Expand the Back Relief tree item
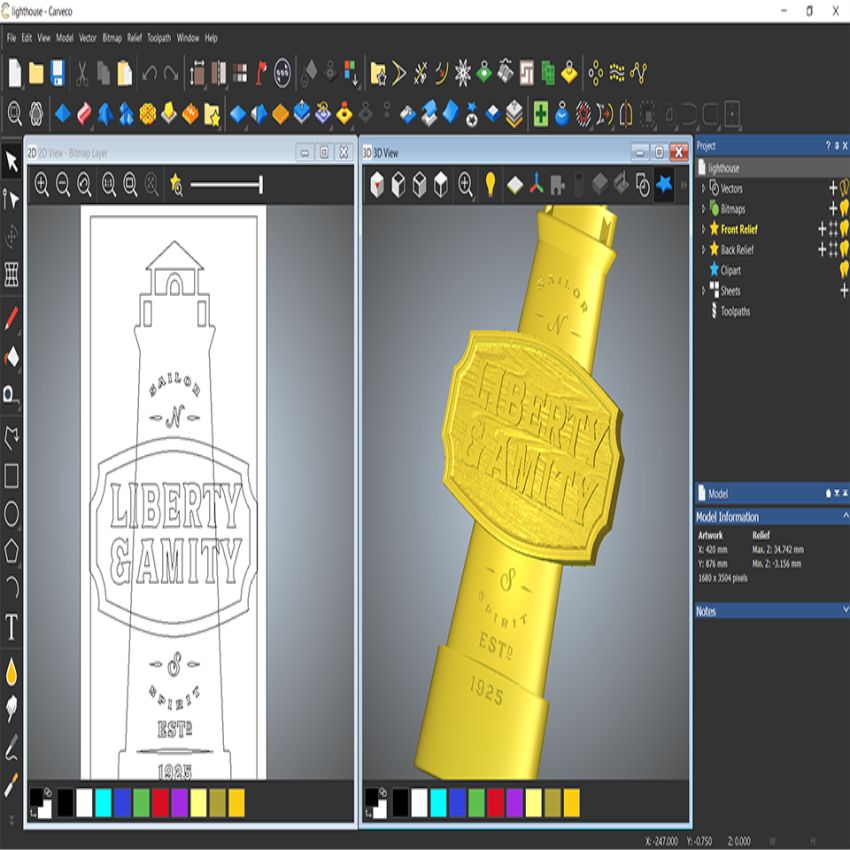Viewport: 850px width, 850px height. (703, 248)
